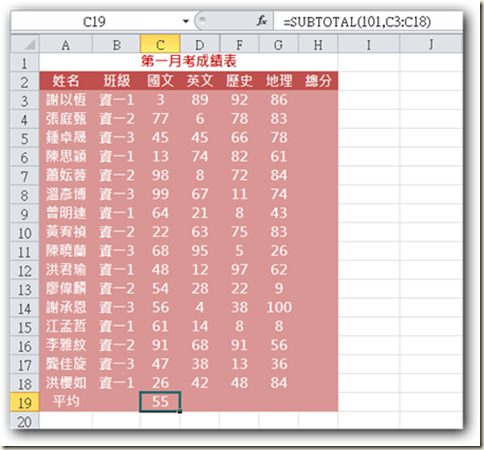Click 國文 score 99 in row 8
Viewport: 484px width, 450px height.
click(160, 194)
